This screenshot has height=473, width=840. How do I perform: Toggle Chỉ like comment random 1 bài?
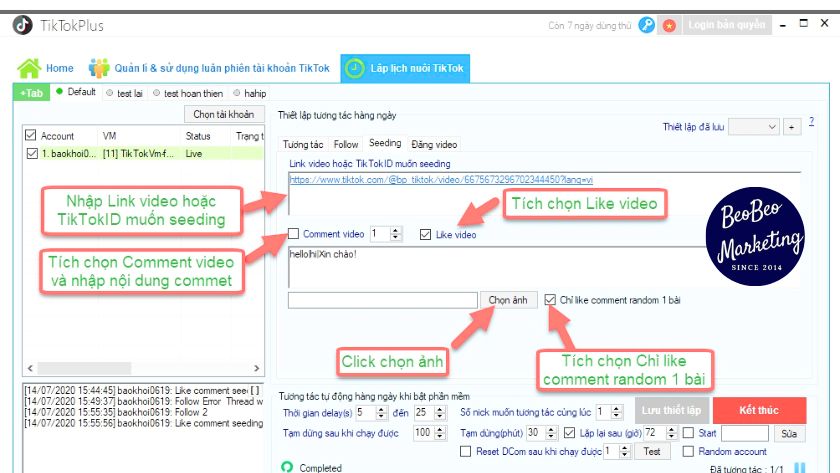tap(551, 299)
